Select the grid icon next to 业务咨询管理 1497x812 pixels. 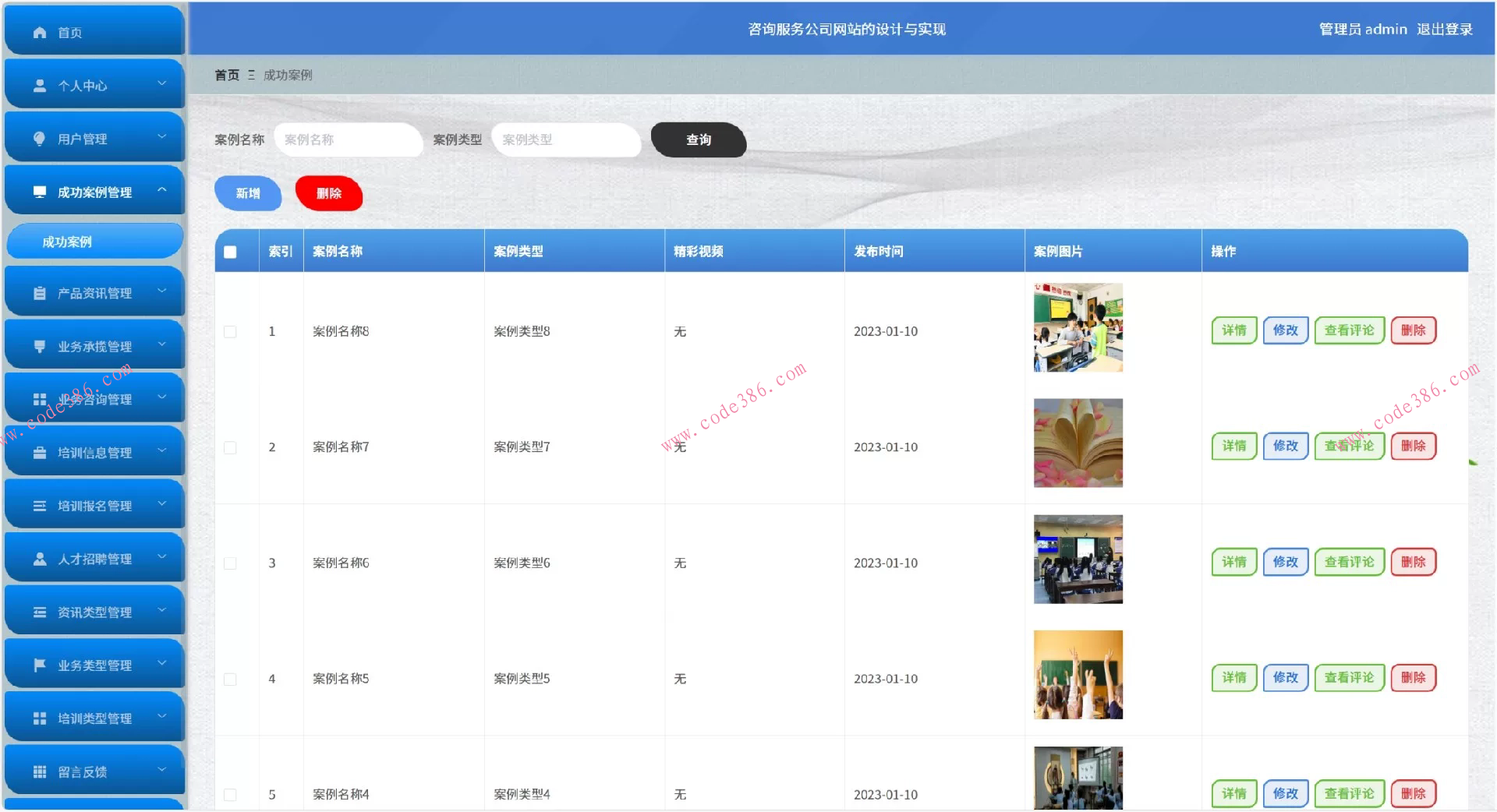click(x=39, y=399)
